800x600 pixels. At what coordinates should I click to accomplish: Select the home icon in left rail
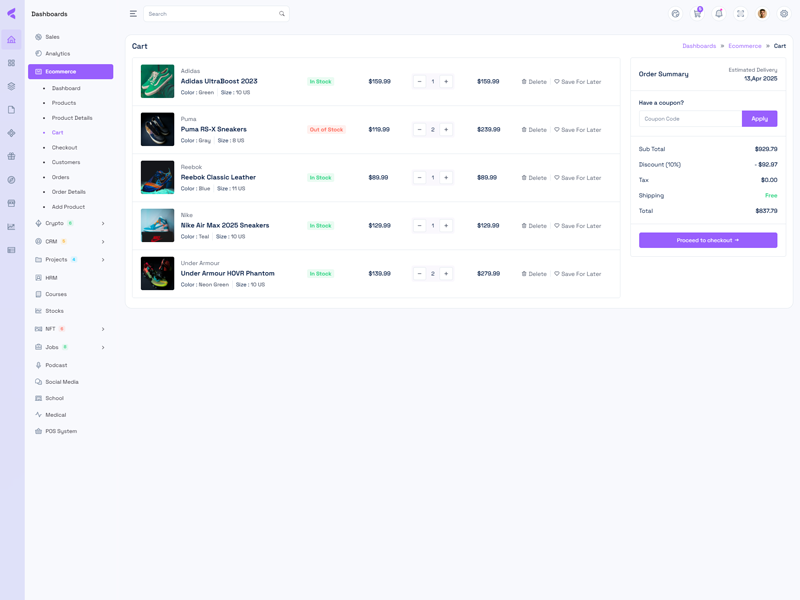tap(11, 40)
